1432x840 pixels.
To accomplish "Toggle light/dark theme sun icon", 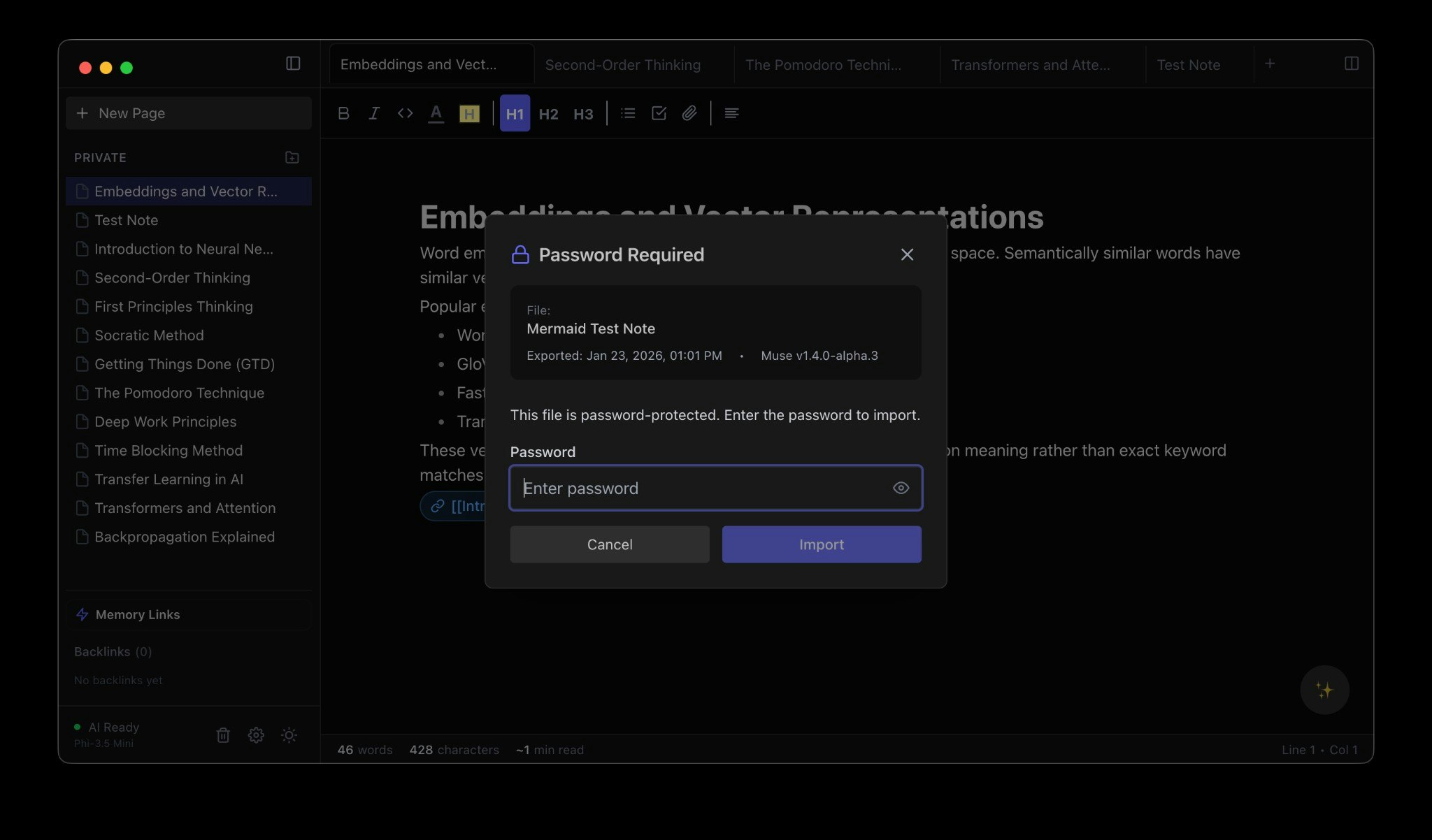I will tap(289, 735).
